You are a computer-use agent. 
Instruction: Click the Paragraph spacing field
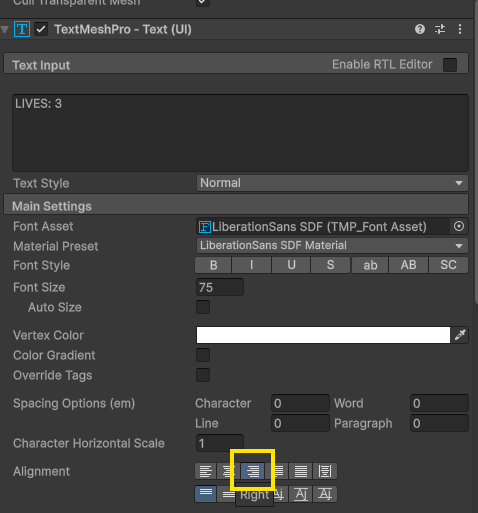pos(439,423)
